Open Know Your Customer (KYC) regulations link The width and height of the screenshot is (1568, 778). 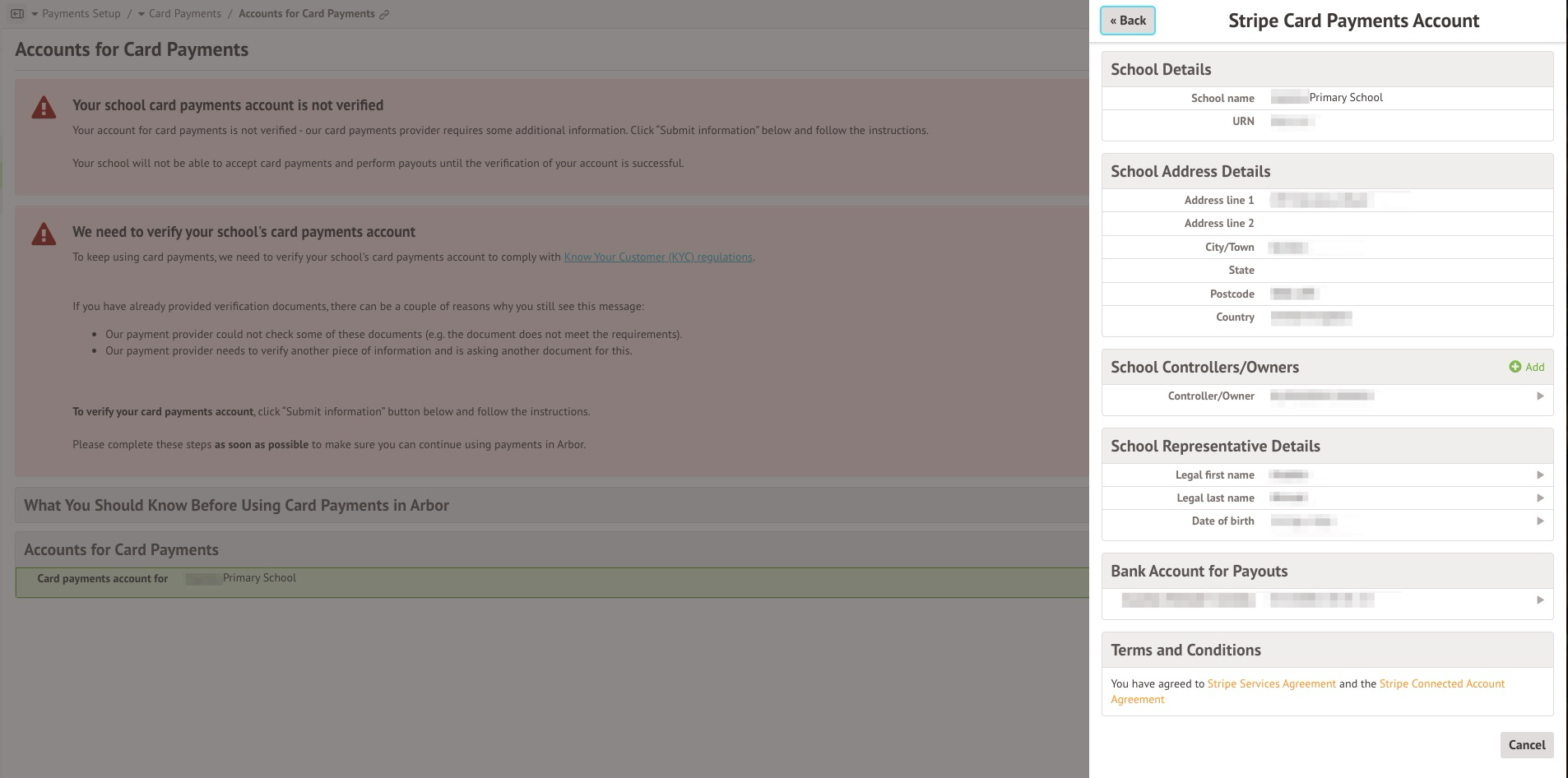click(657, 257)
